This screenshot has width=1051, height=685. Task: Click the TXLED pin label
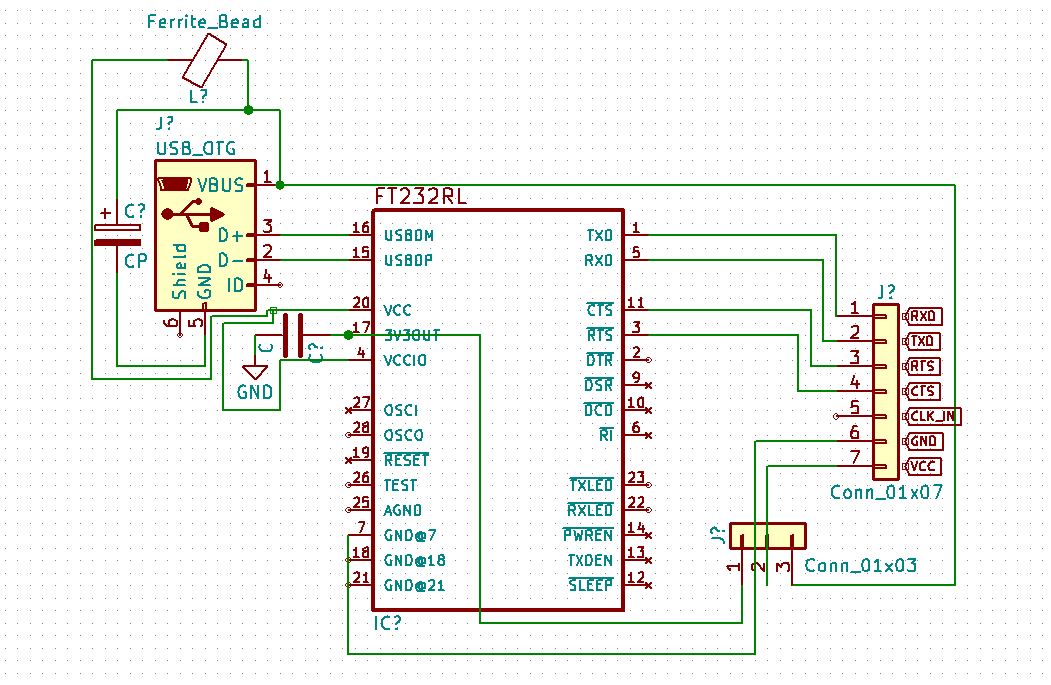[591, 485]
